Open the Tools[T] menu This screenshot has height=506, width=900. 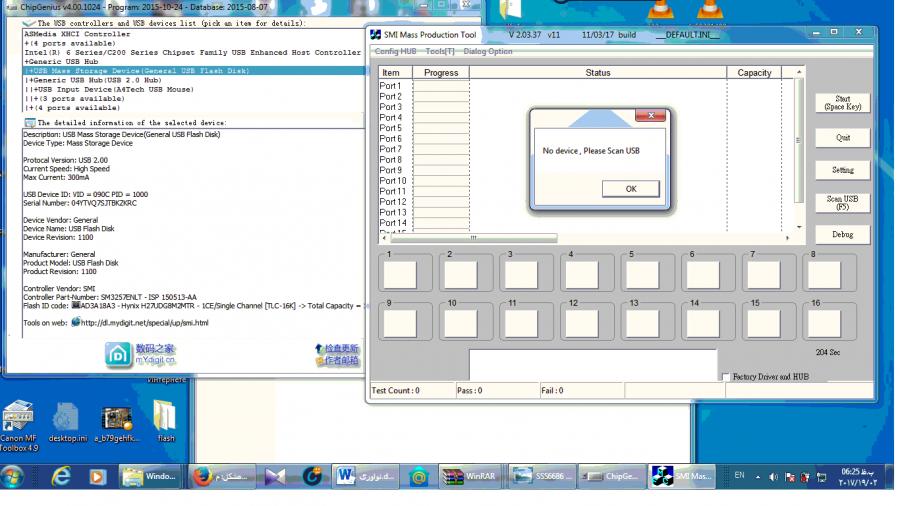point(440,51)
